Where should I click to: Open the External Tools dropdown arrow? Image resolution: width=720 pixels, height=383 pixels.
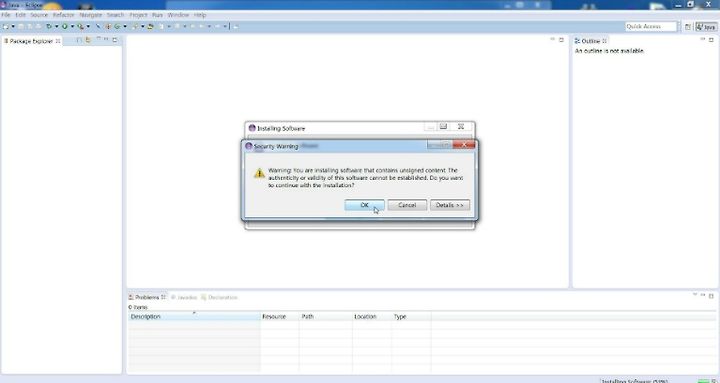point(88,26)
